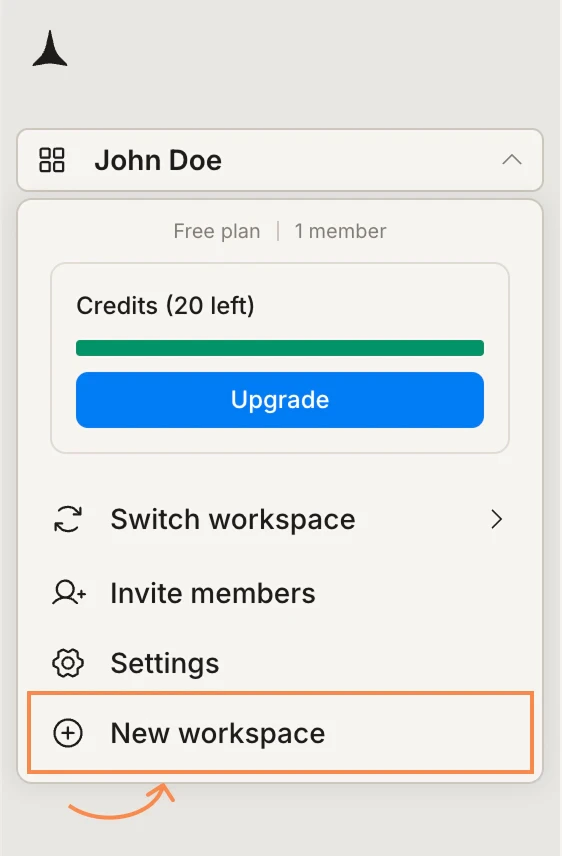
Task: Expand Switch workspace submenu arrow
Action: pyautogui.click(x=496, y=519)
